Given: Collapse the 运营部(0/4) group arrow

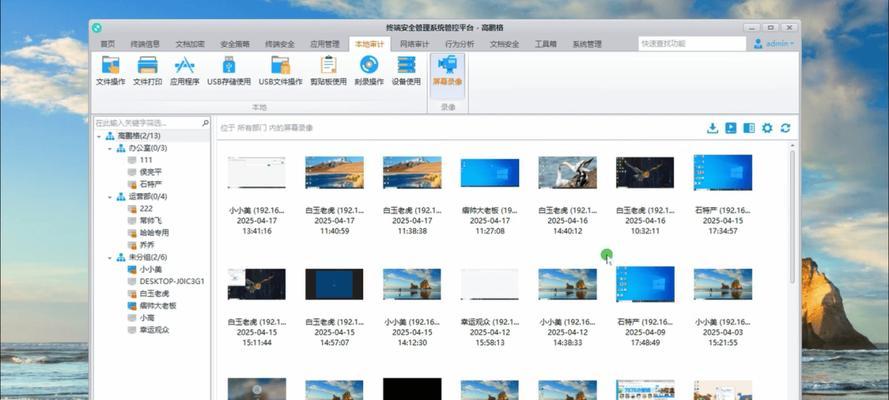Looking at the screenshot, I should (110, 197).
